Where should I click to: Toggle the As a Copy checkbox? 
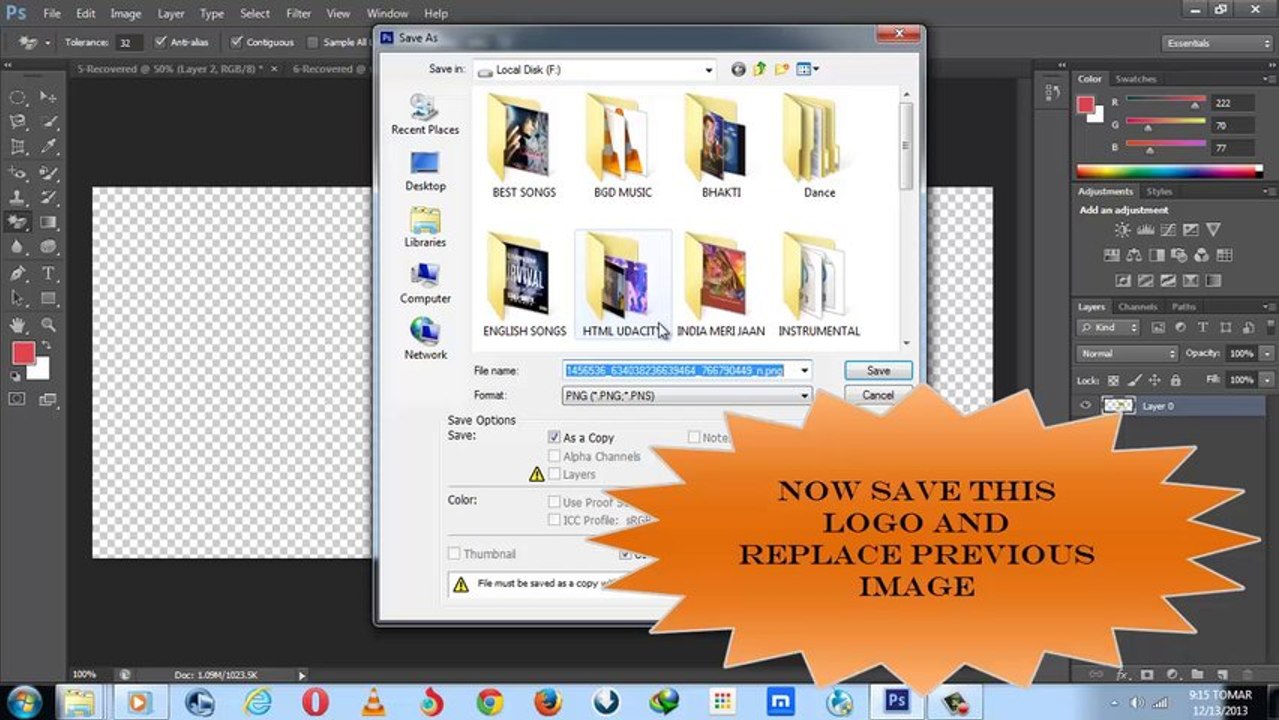554,437
